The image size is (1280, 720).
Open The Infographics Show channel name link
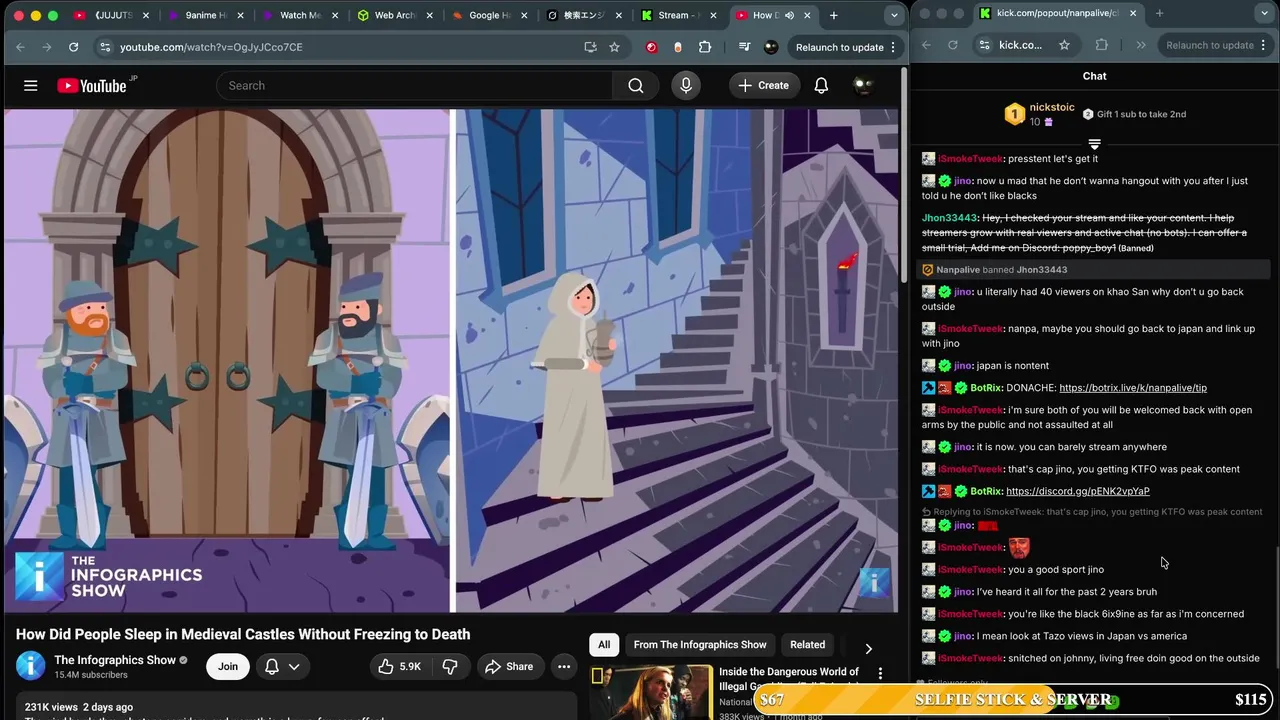[x=115, y=660]
